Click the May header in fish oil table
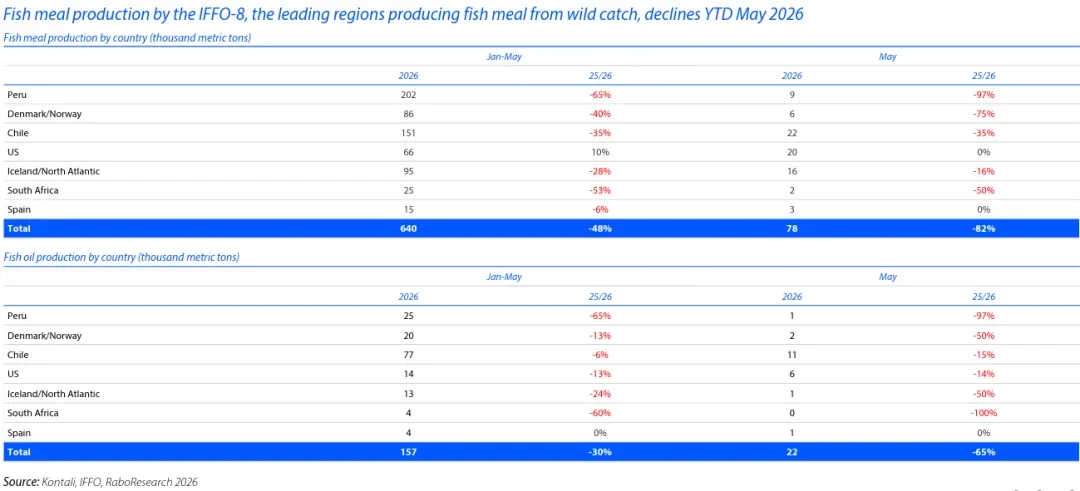This screenshot has height=491, width=1080. tap(888, 277)
